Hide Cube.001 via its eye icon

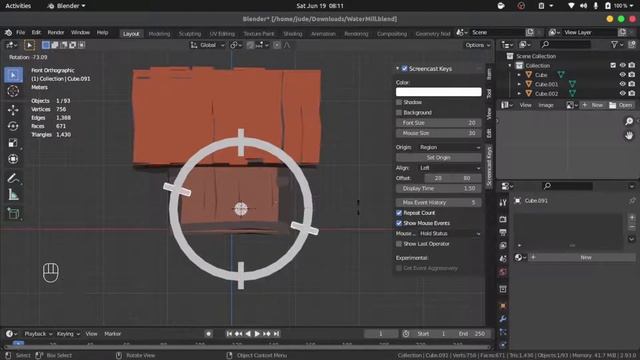click(622, 84)
